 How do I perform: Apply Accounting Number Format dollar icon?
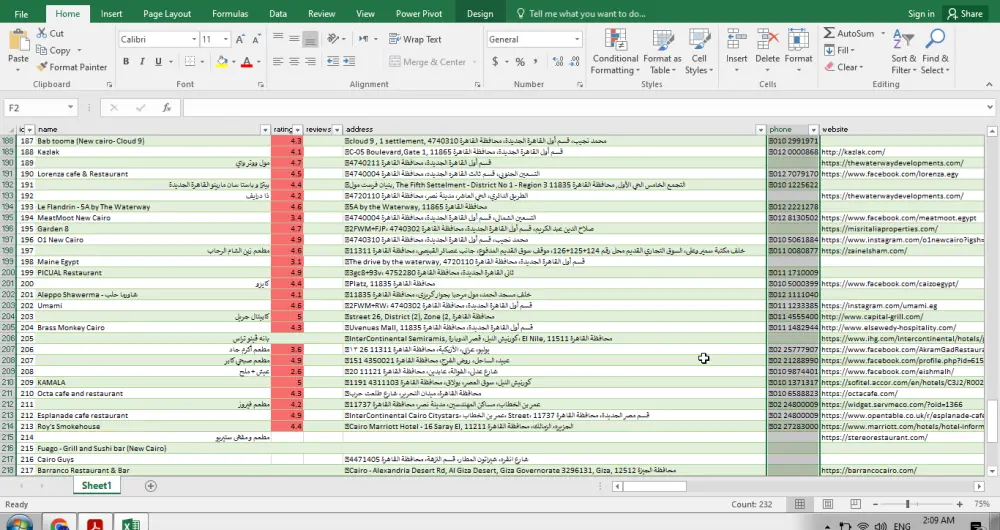pyautogui.click(x=495, y=62)
